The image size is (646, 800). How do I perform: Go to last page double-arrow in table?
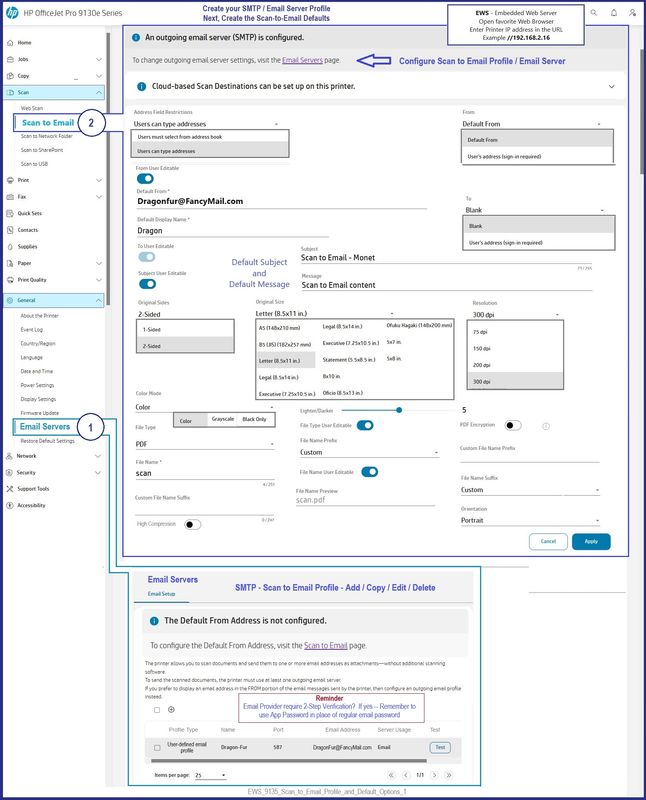tap(449, 775)
